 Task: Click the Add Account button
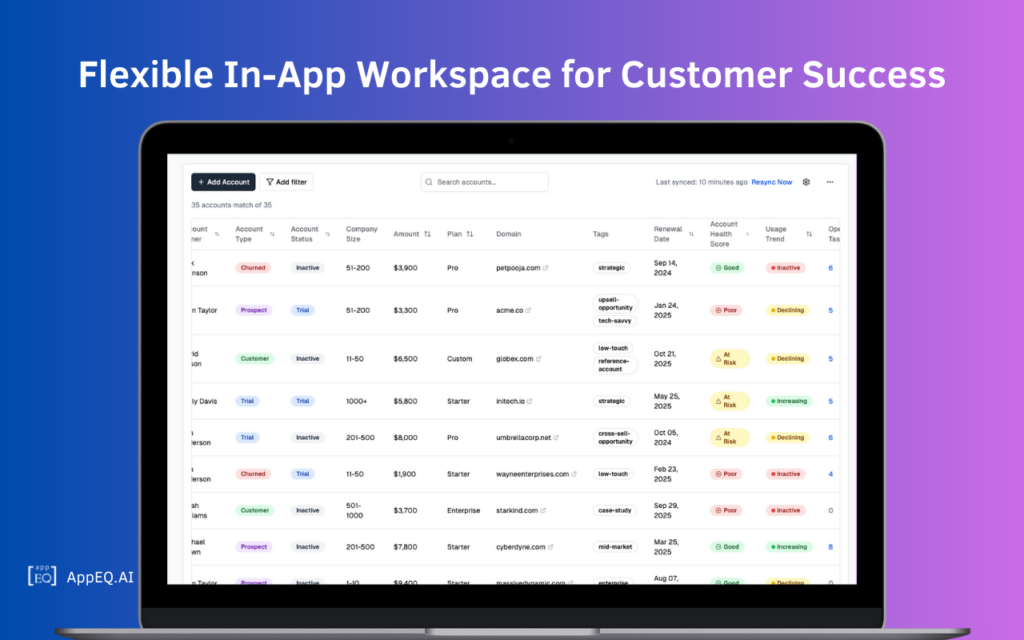coord(223,182)
